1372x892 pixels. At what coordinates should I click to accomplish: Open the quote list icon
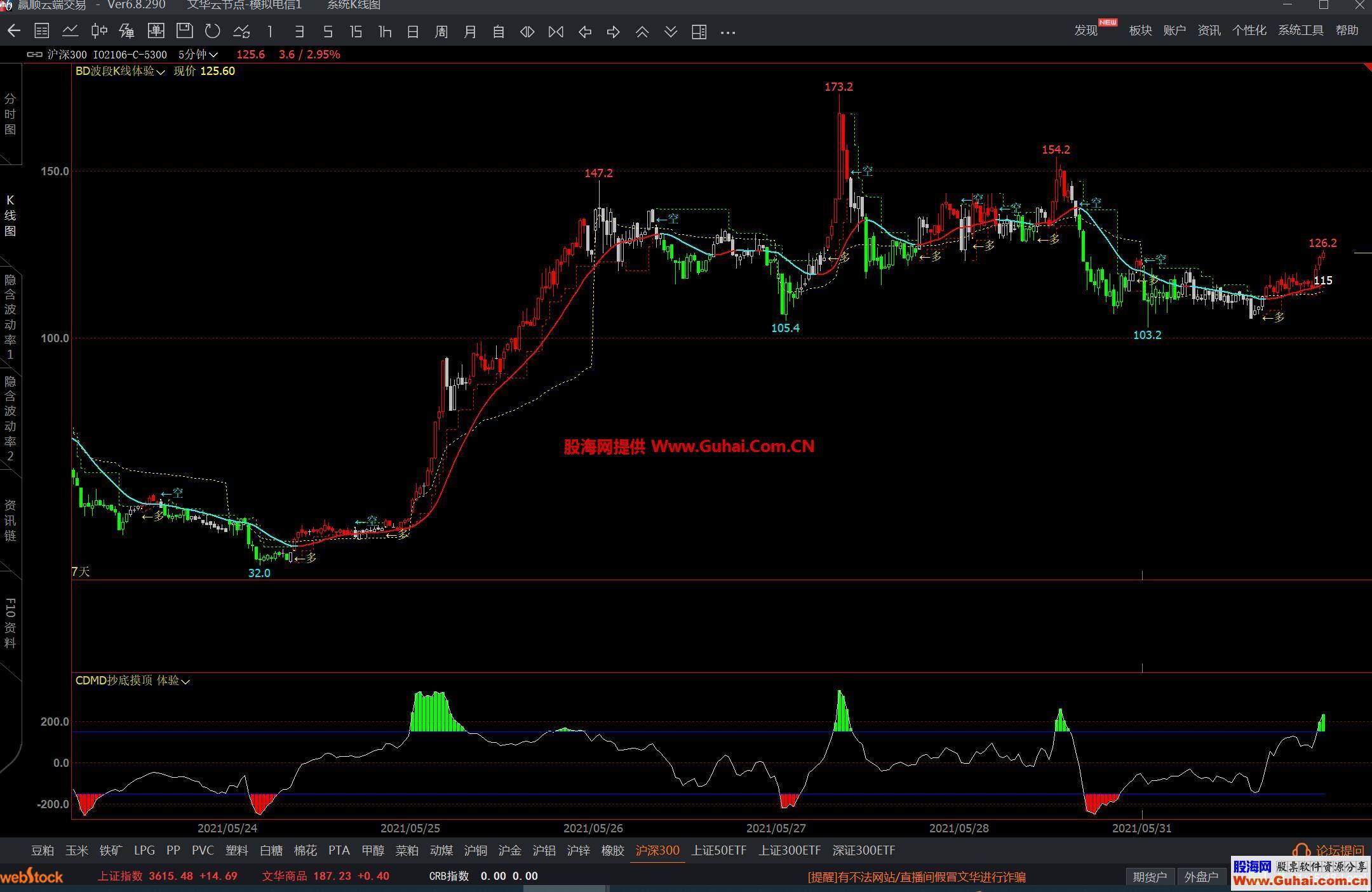[x=42, y=31]
